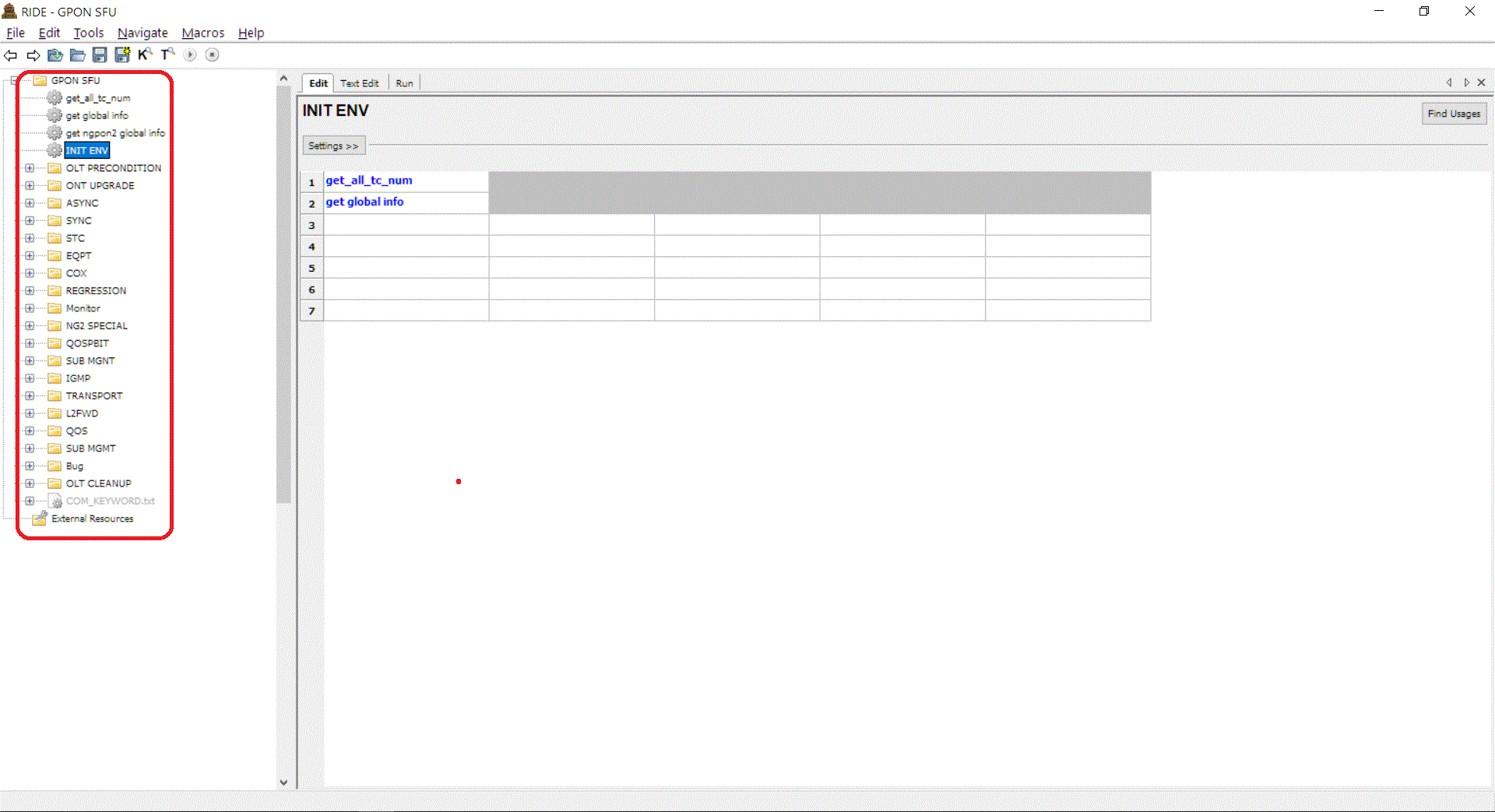Click the gear icon beside get ngpon2 global info
1495x812 pixels.
55,133
